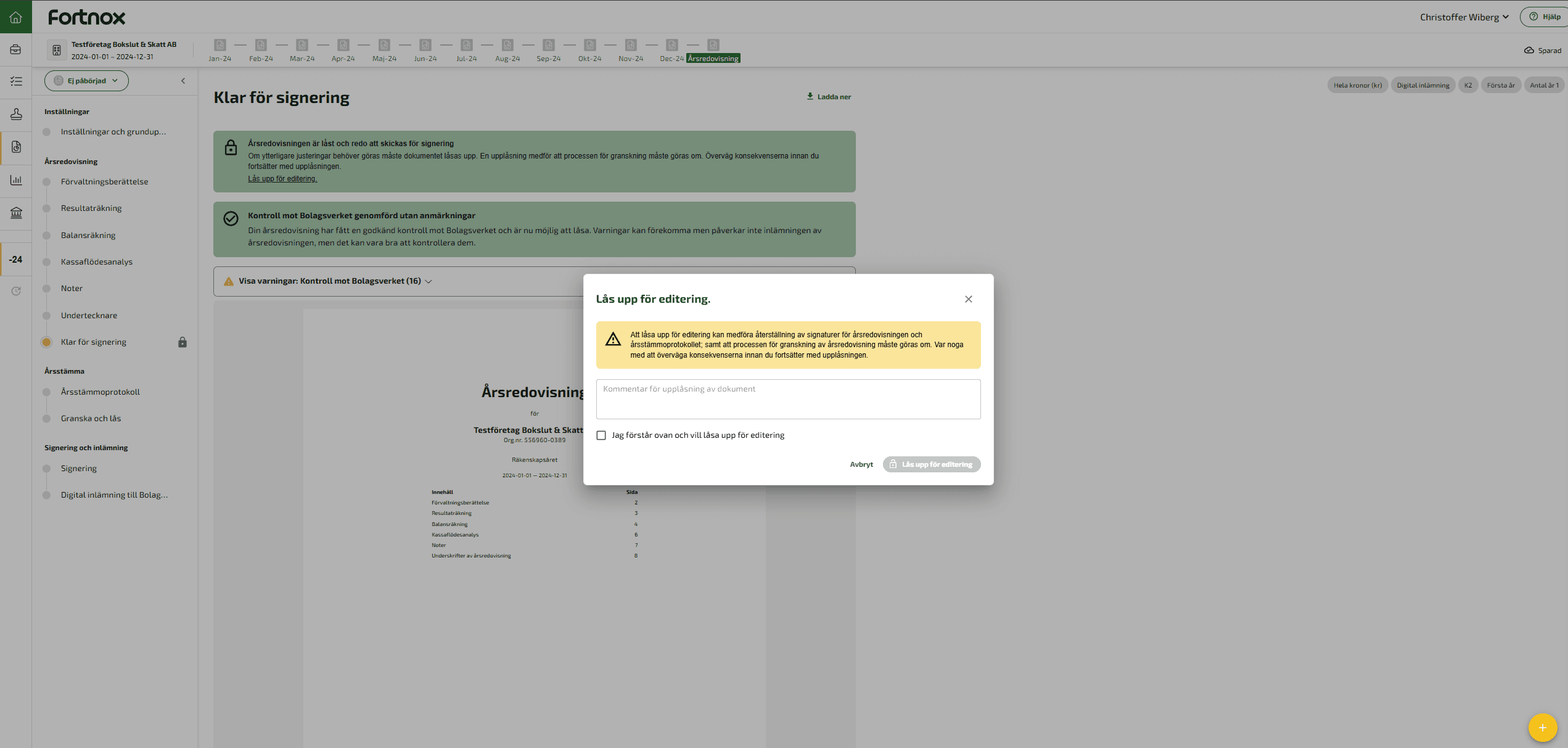Image resolution: width=1568 pixels, height=748 pixels.
Task: Click the Sparad cloud status
Action: [x=1543, y=51]
